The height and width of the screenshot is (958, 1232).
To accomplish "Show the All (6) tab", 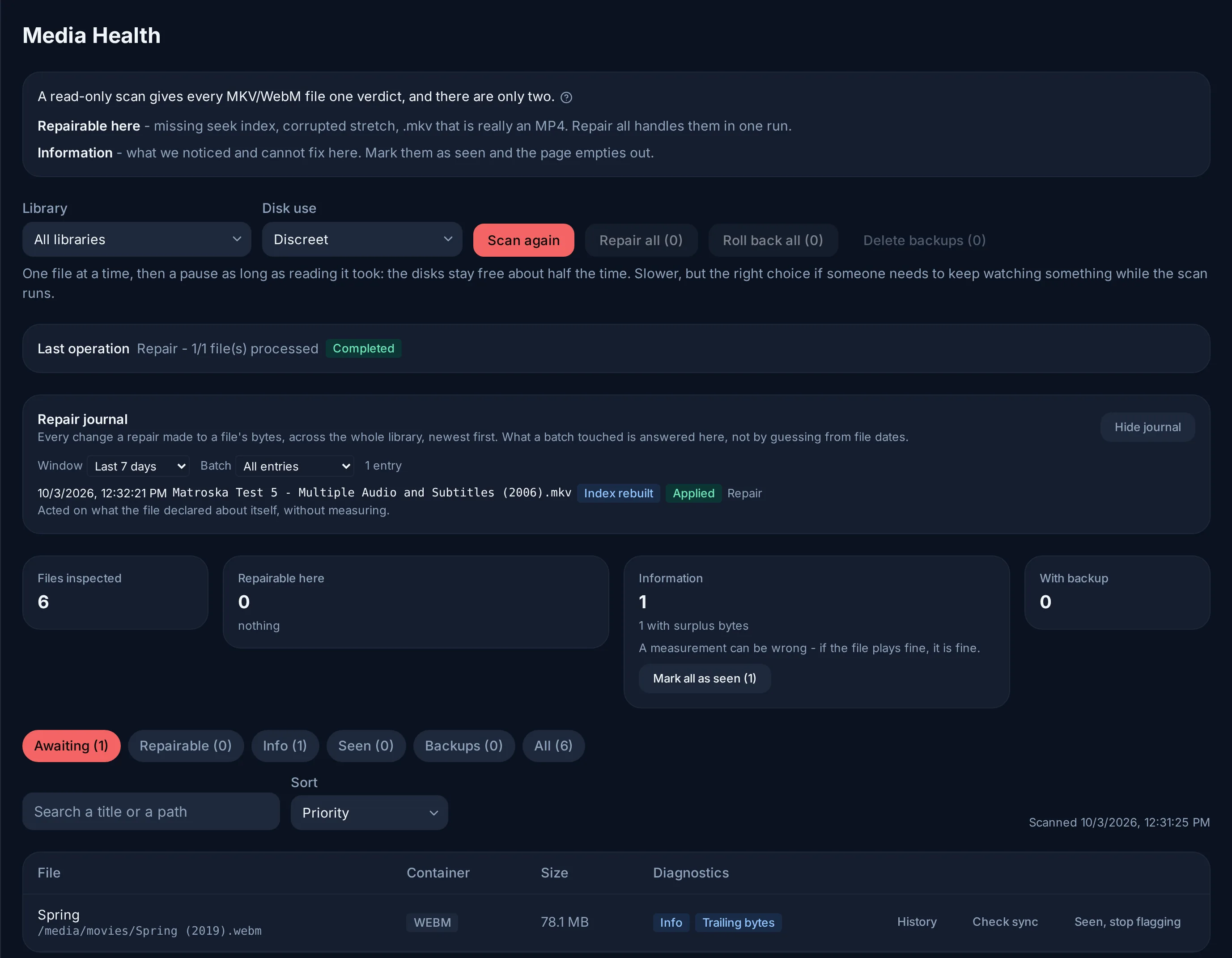I will point(553,746).
